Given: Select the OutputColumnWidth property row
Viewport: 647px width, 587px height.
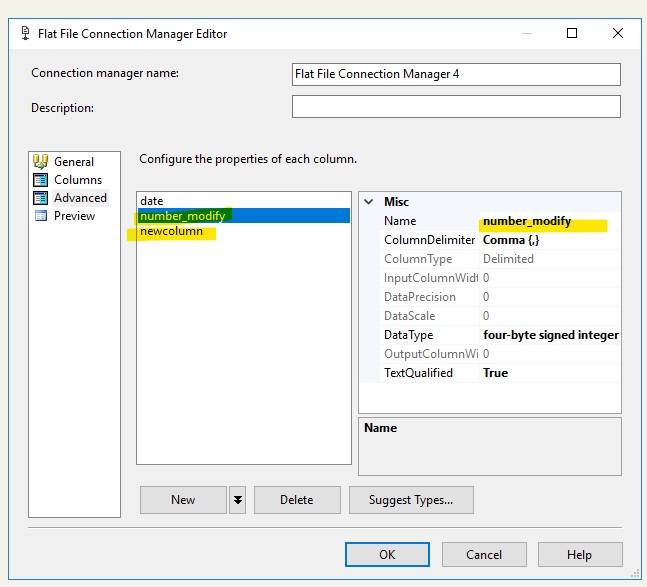Looking at the screenshot, I should pyautogui.click(x=500, y=354).
